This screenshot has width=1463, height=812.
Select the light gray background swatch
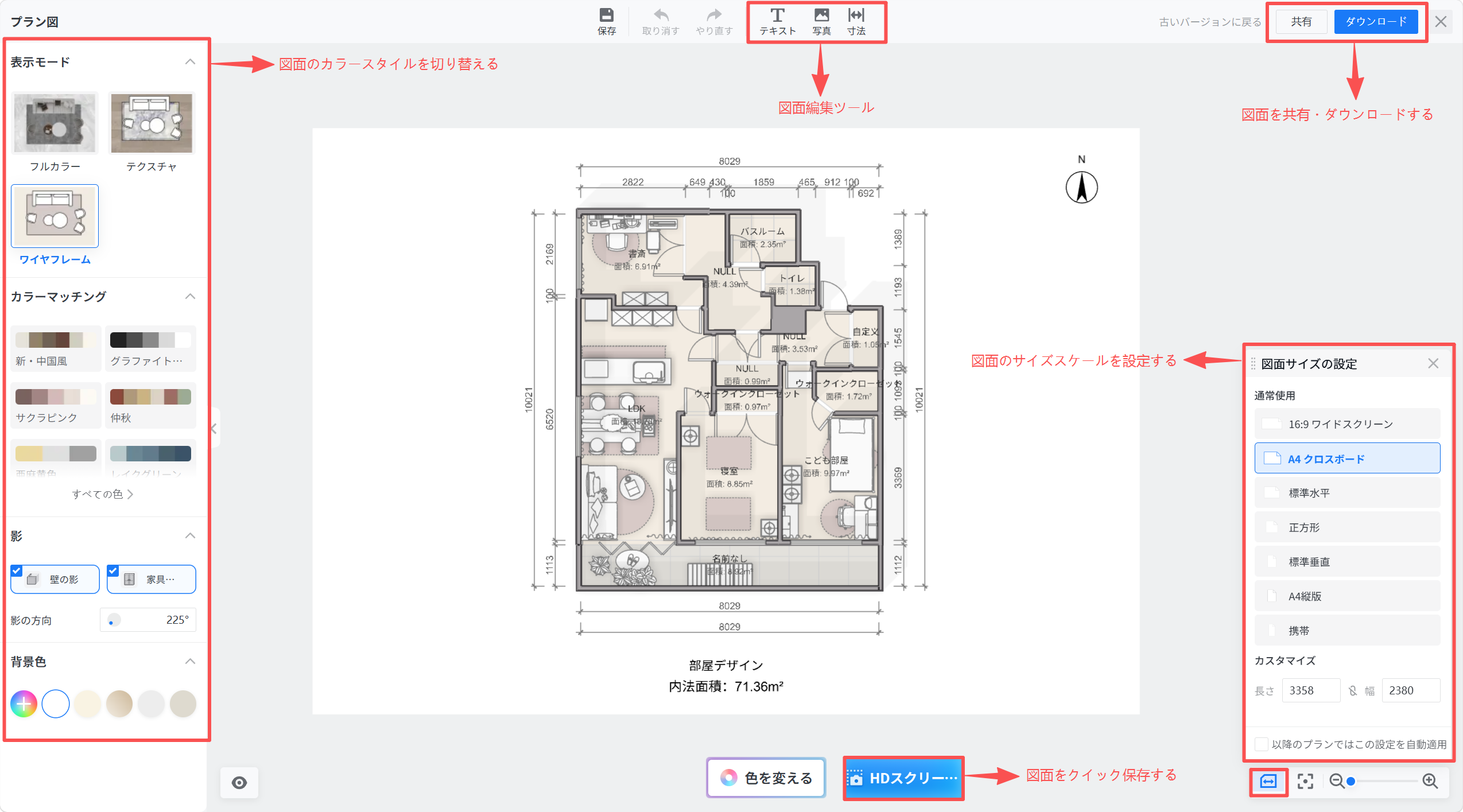(151, 704)
